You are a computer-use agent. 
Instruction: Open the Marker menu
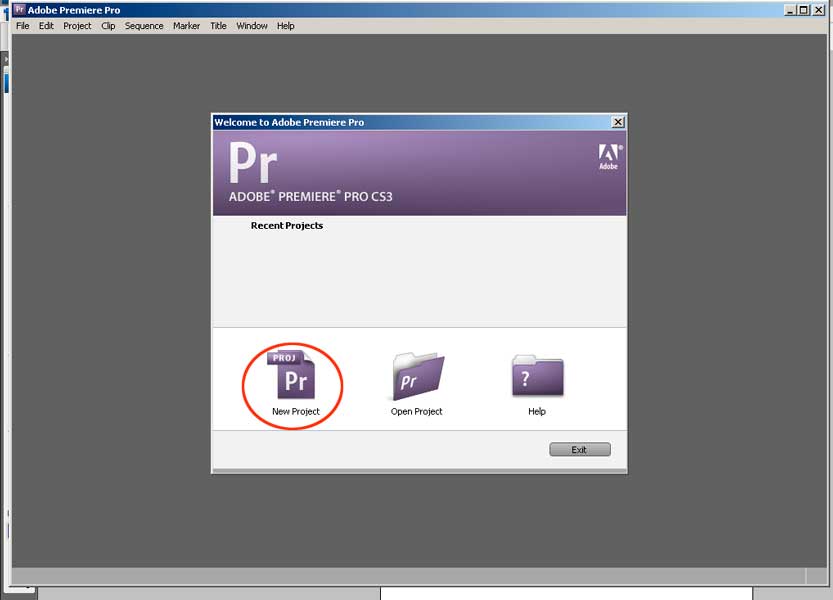186,26
